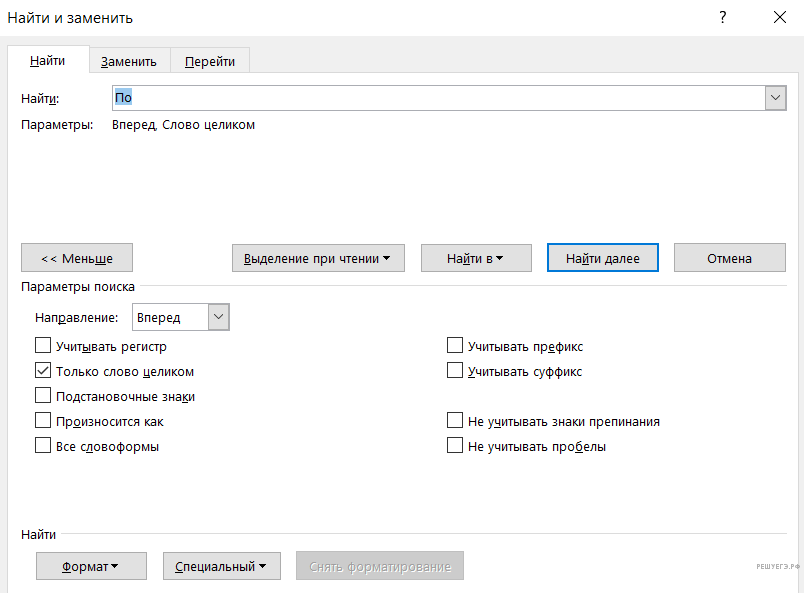Viewport: 804px width, 593px height.
Task: Click the Найти далее button
Action: point(602,258)
